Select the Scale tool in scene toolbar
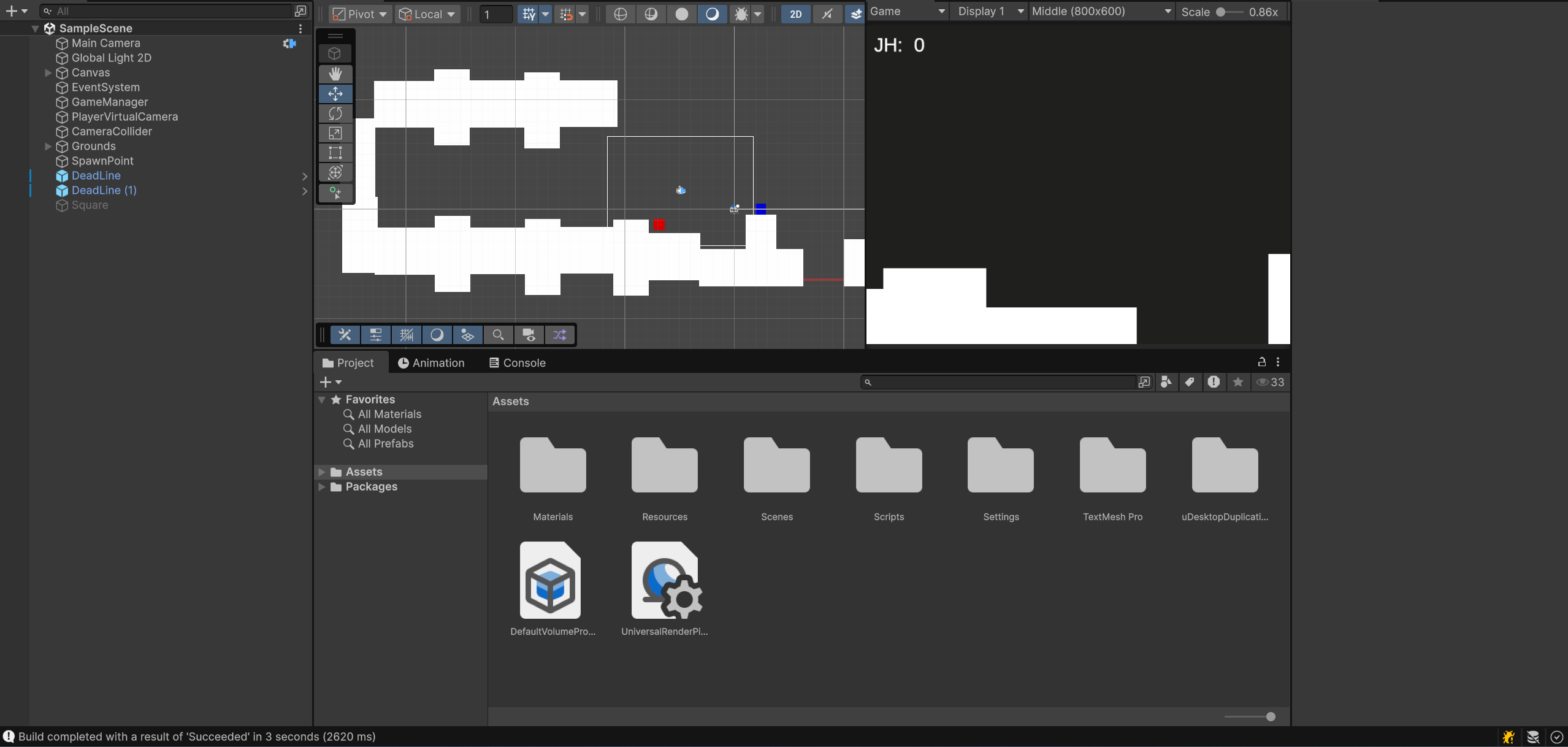 pyautogui.click(x=335, y=133)
